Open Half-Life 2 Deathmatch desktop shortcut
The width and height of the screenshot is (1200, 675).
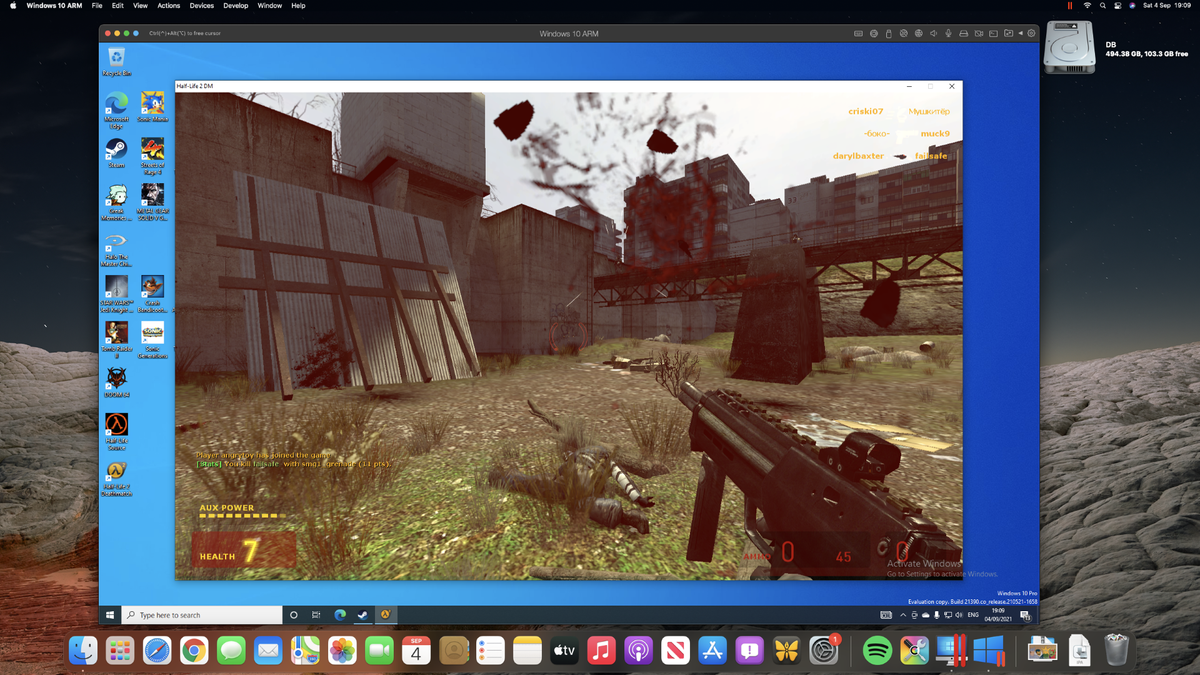click(116, 478)
